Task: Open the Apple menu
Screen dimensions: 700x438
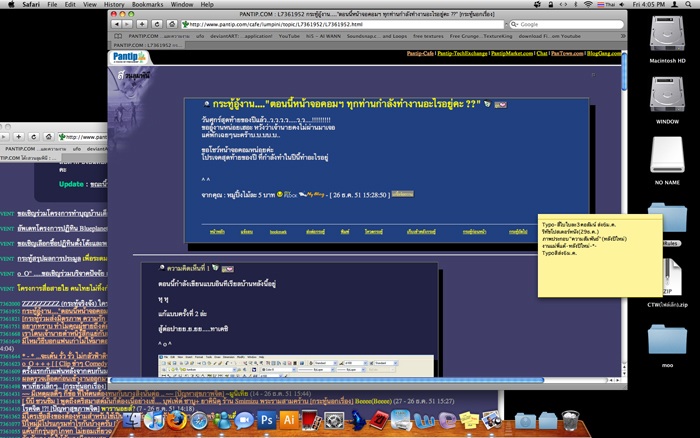Action: pos(12,4)
